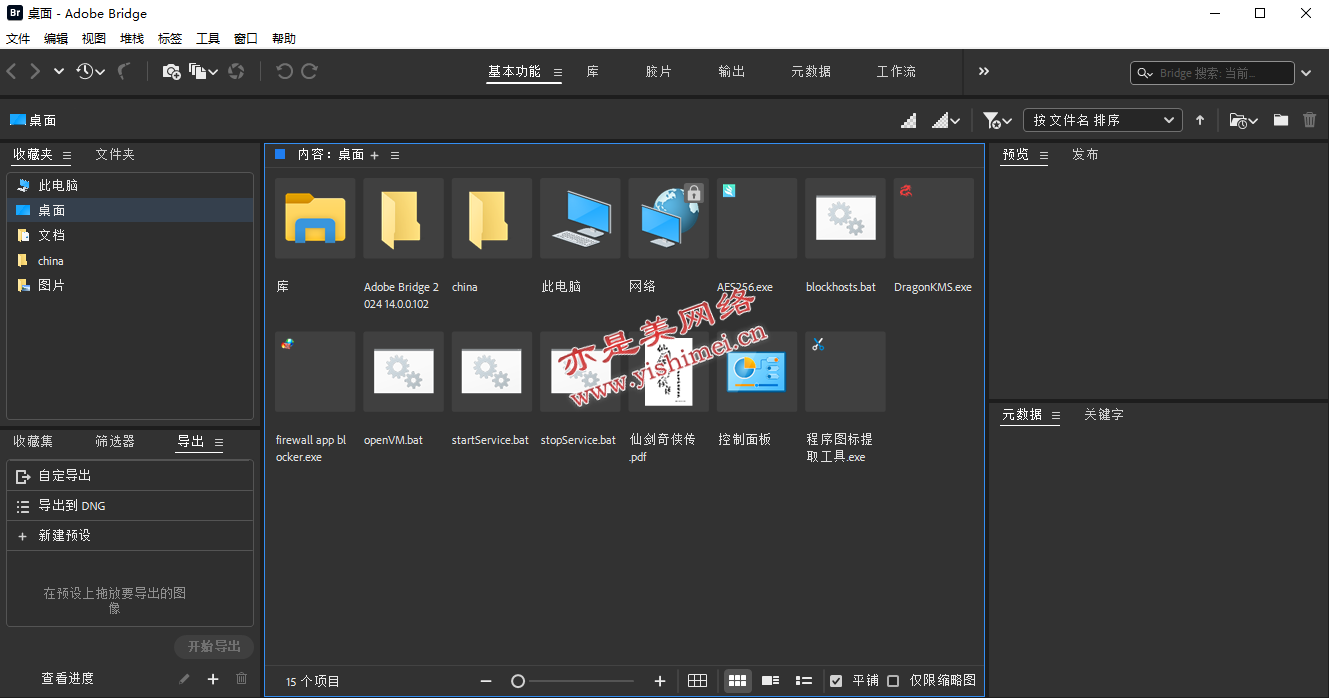Click the 自定导出 preset
The height and width of the screenshot is (698, 1329).
click(x=130, y=476)
